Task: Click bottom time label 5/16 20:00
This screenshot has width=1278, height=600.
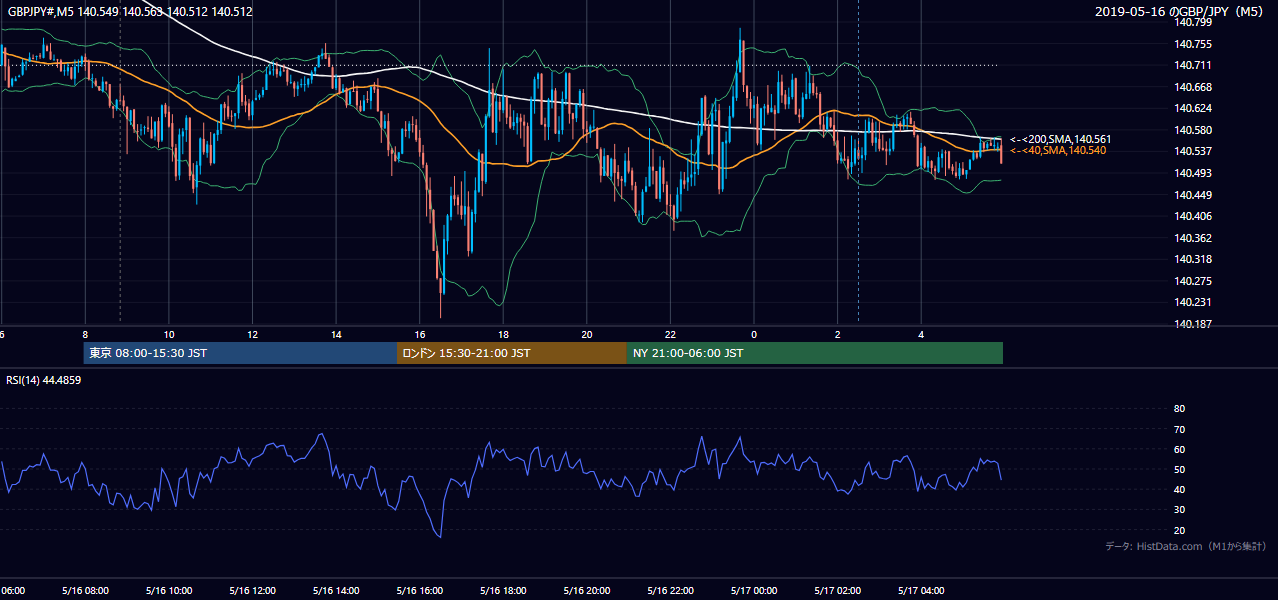Action: (585, 591)
